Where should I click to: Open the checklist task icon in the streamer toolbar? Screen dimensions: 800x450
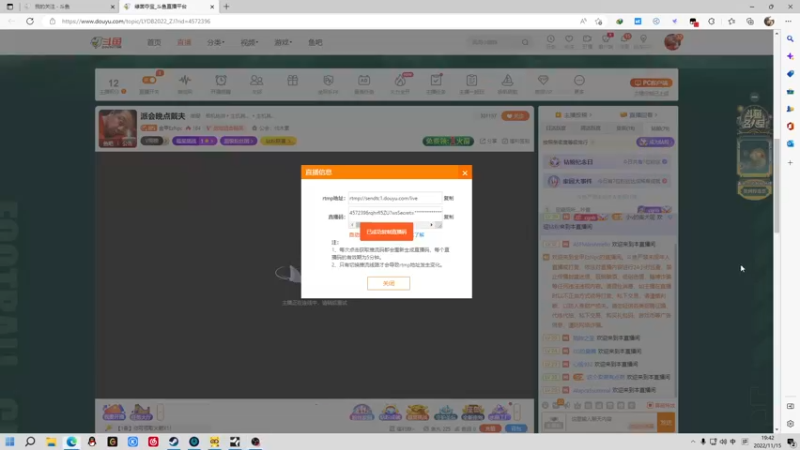coord(436,80)
